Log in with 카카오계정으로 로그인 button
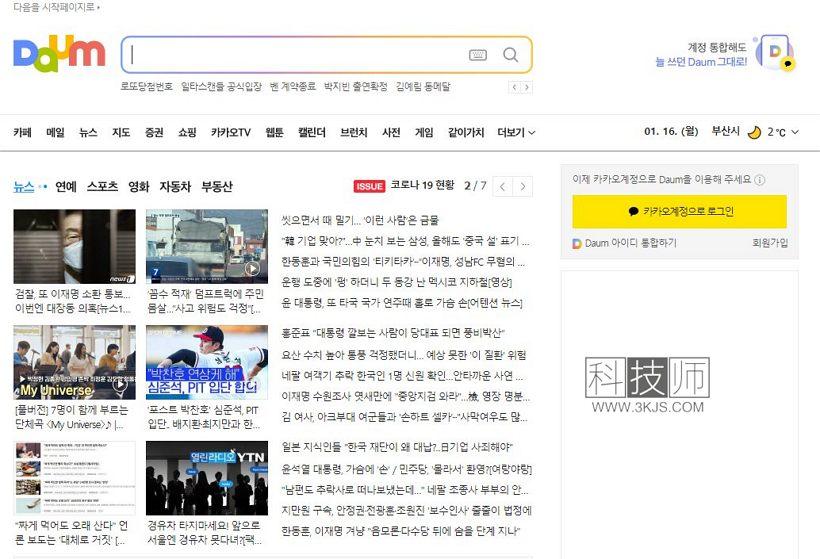Image resolution: width=820 pixels, height=559 pixels. click(x=679, y=211)
